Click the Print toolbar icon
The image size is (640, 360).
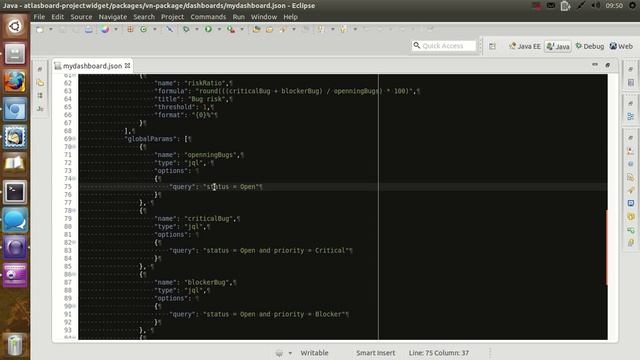point(89,29)
